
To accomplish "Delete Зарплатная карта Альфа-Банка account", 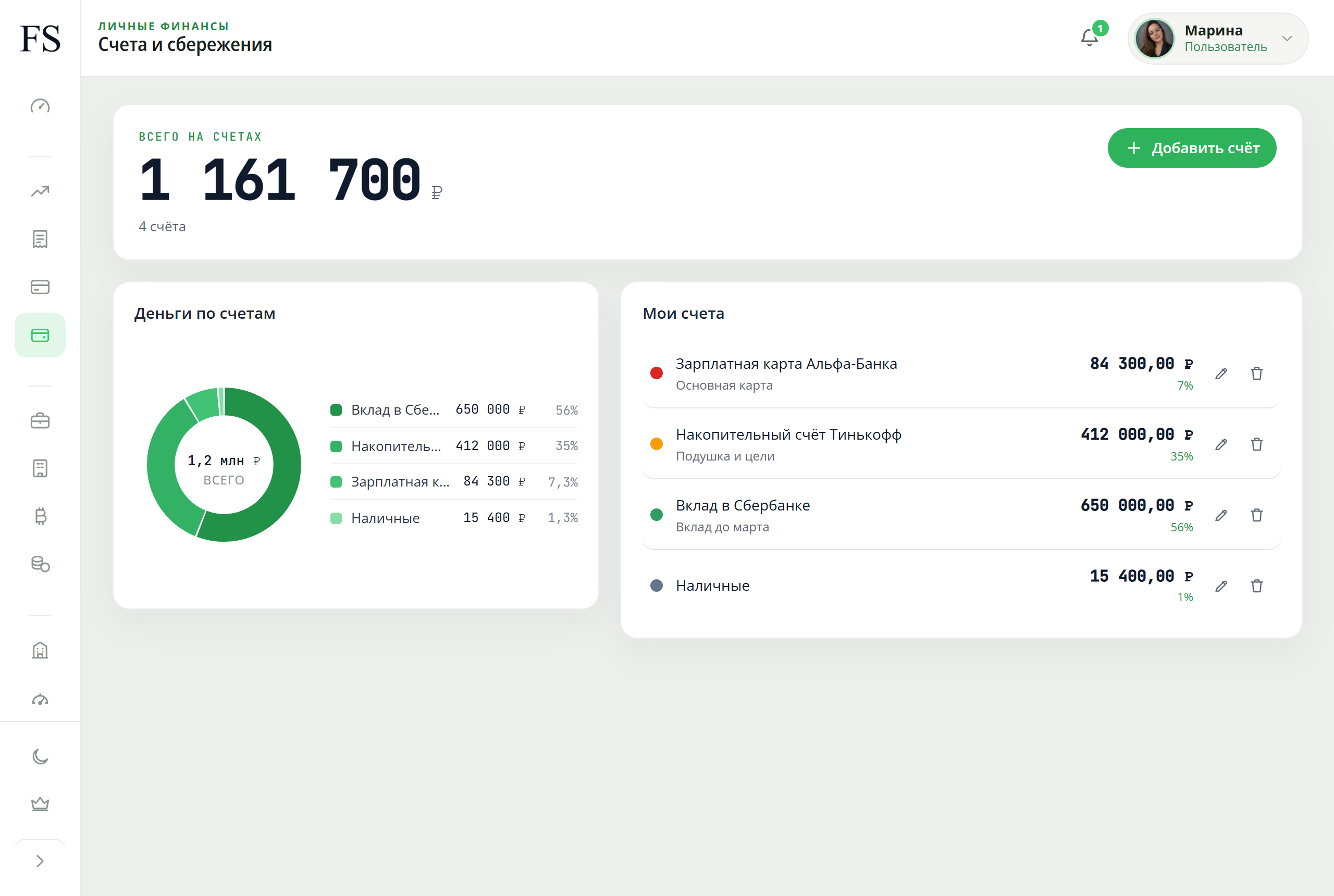I will click(x=1257, y=374).
